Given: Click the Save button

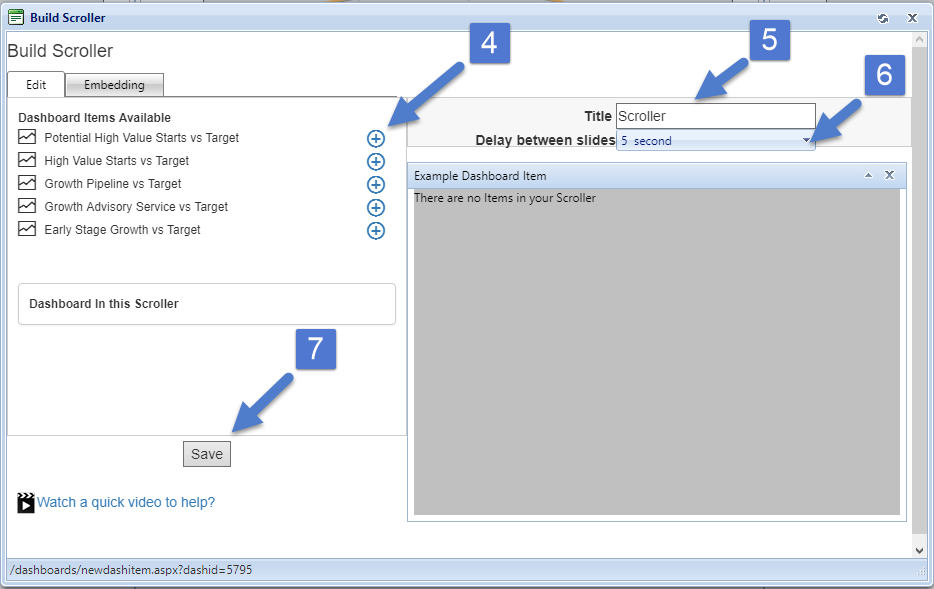Looking at the screenshot, I should click(x=207, y=454).
